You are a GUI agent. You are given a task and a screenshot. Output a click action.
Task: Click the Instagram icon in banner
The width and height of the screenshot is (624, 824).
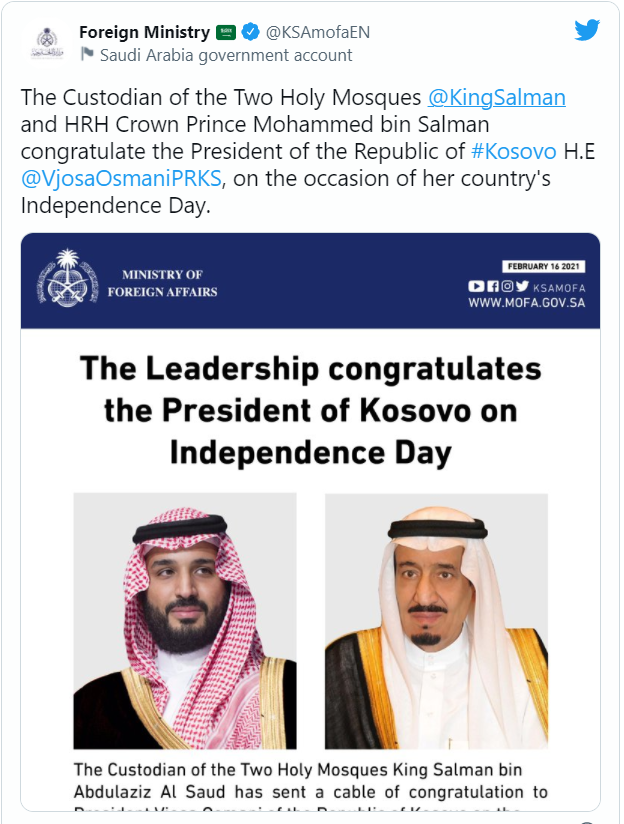(x=507, y=286)
